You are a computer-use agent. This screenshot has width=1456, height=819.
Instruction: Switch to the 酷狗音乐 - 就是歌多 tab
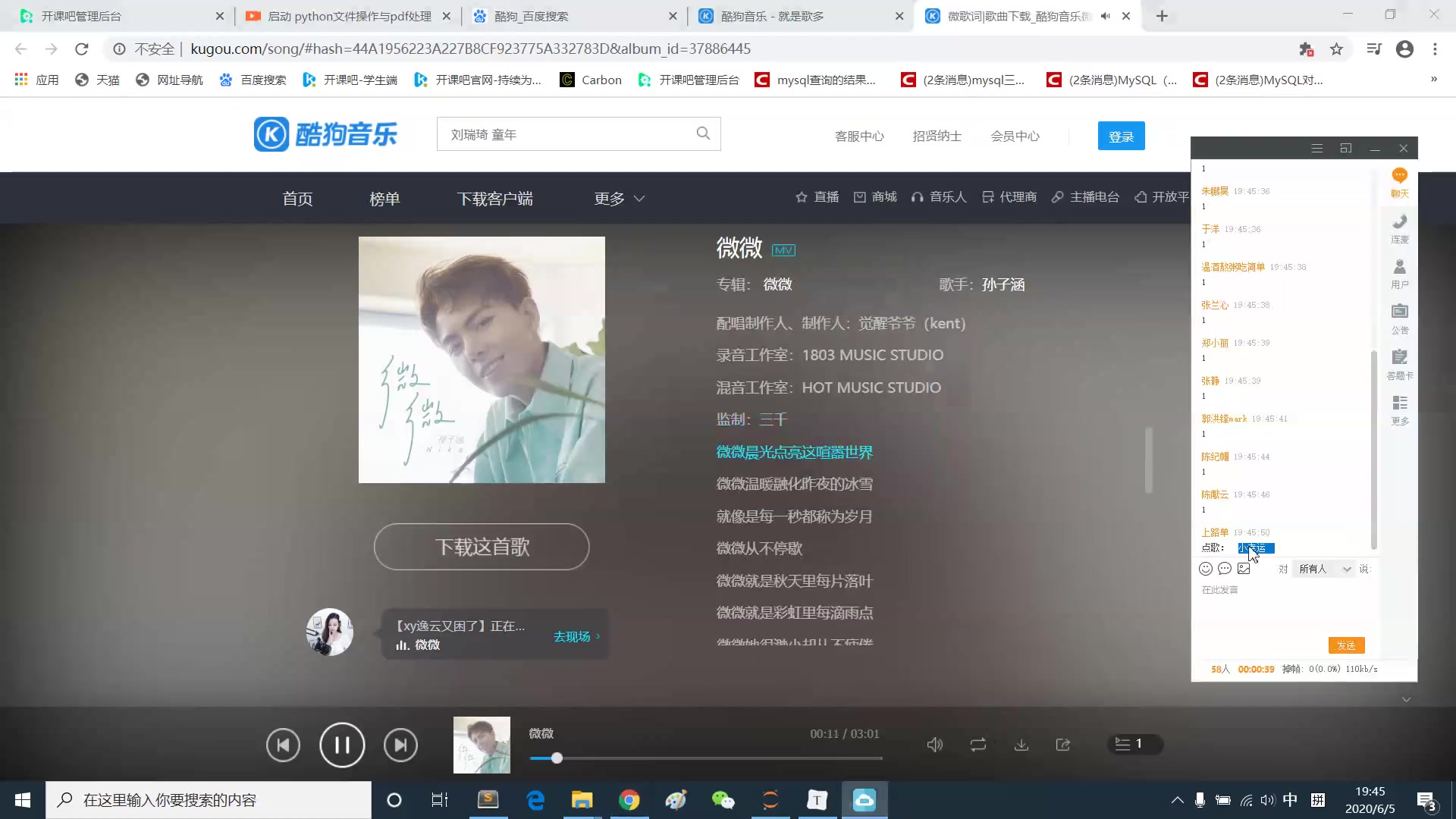[x=801, y=16]
